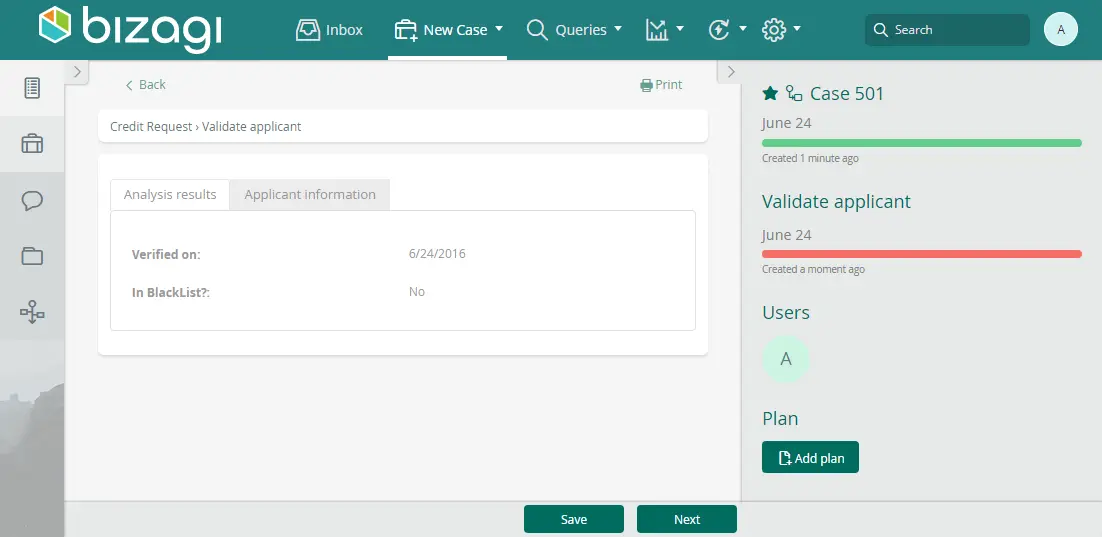Click the In BlackList value No
Screen dimensions: 1102x537
point(417,292)
